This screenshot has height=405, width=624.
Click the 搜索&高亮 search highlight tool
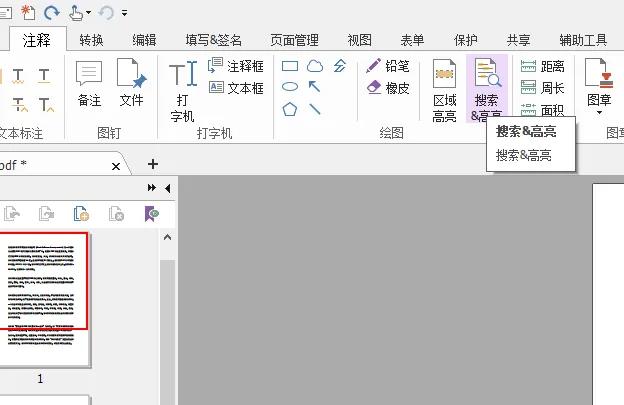[487, 89]
